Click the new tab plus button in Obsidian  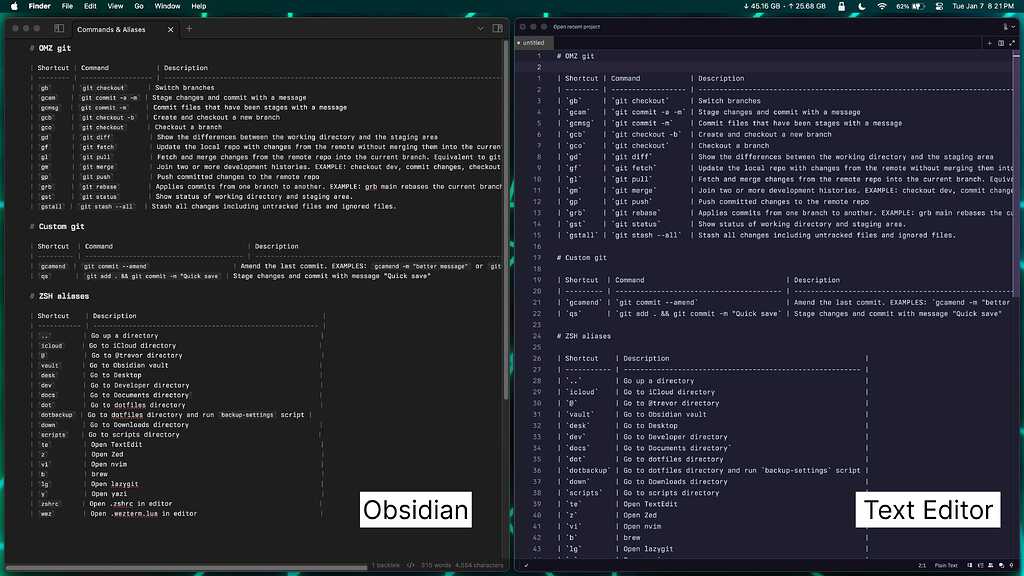(188, 28)
